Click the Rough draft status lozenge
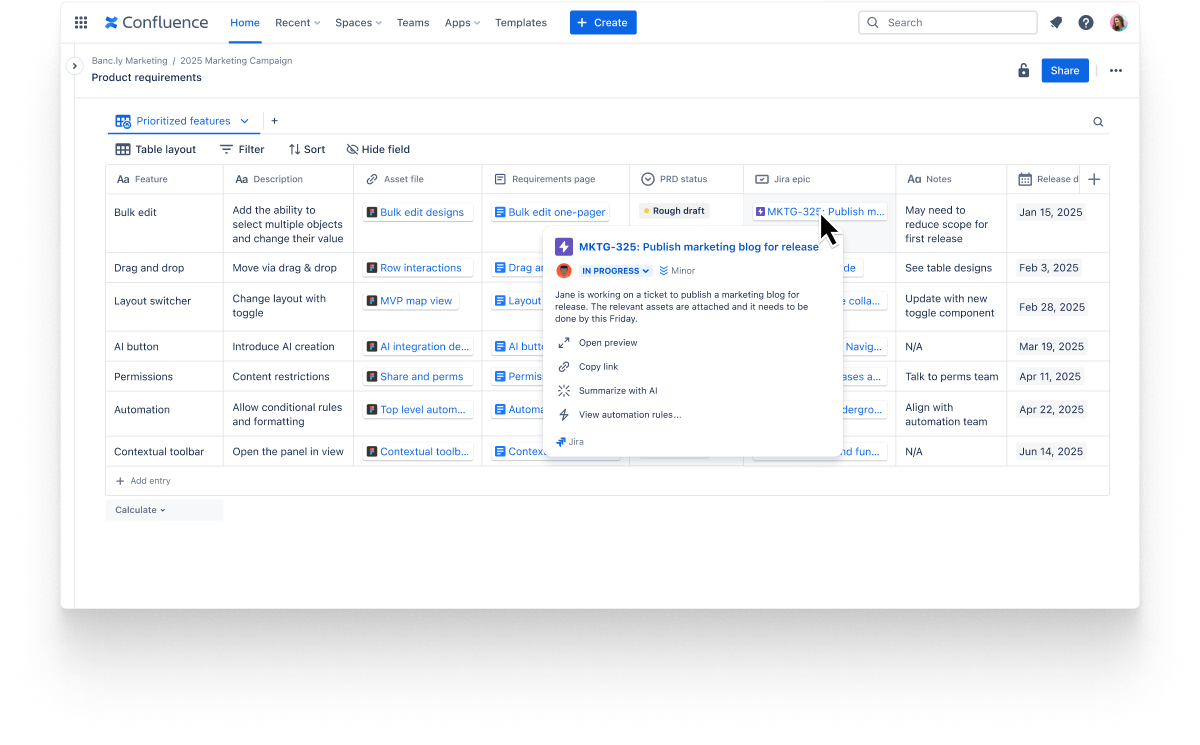The width and height of the screenshot is (1200, 745). click(675, 211)
